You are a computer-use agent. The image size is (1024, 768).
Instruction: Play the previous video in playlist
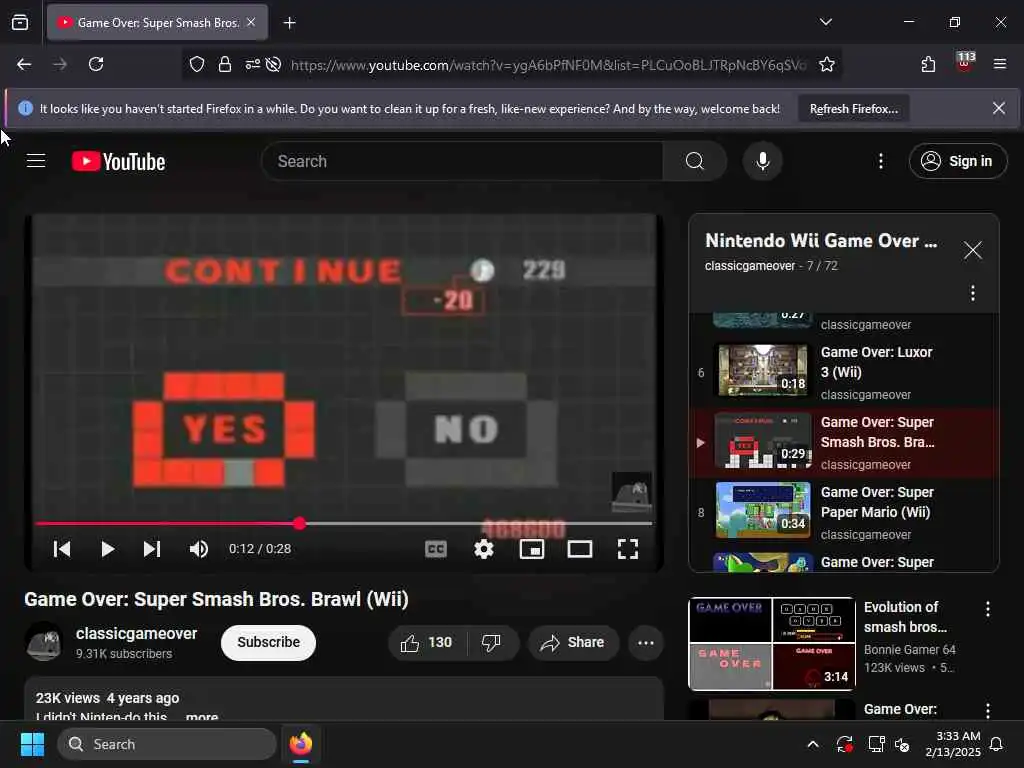click(x=62, y=549)
